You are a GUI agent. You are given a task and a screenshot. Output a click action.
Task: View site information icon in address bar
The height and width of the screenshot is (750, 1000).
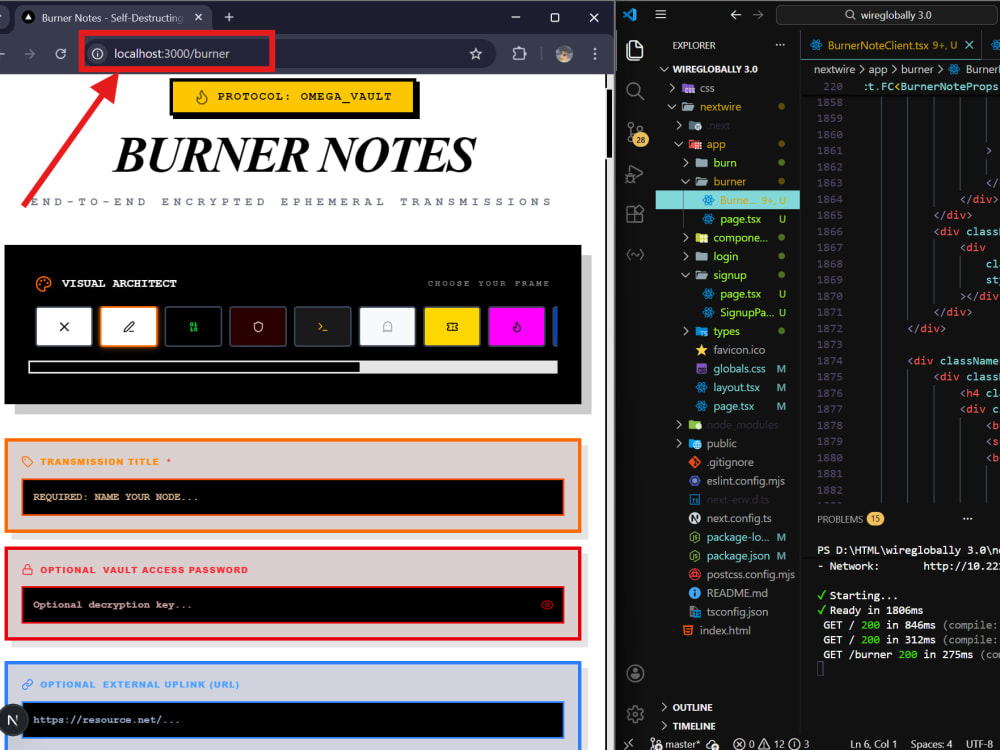[98, 54]
